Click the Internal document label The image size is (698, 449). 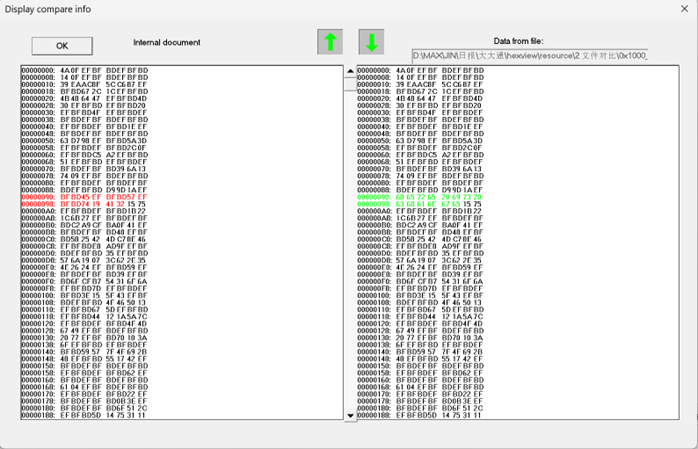167,43
